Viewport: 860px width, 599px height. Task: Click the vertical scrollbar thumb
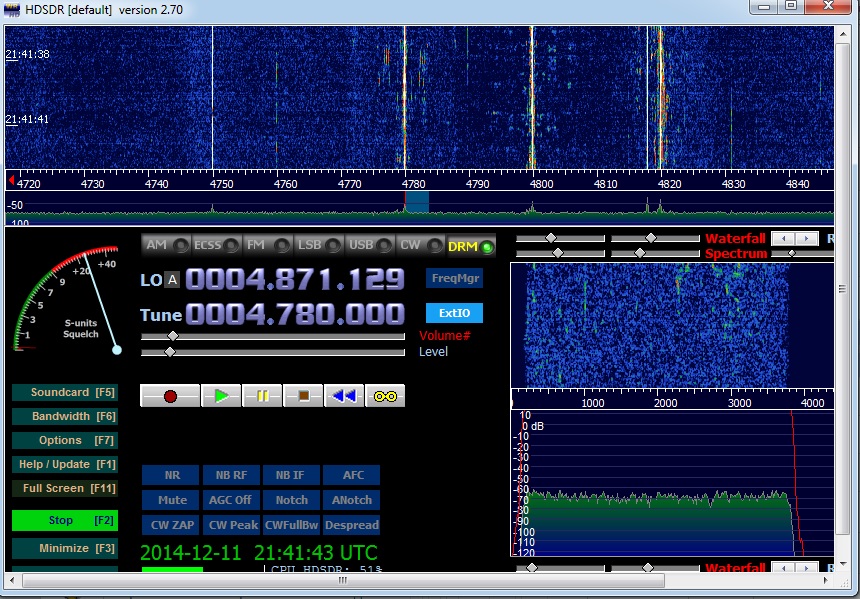pyautogui.click(x=843, y=289)
